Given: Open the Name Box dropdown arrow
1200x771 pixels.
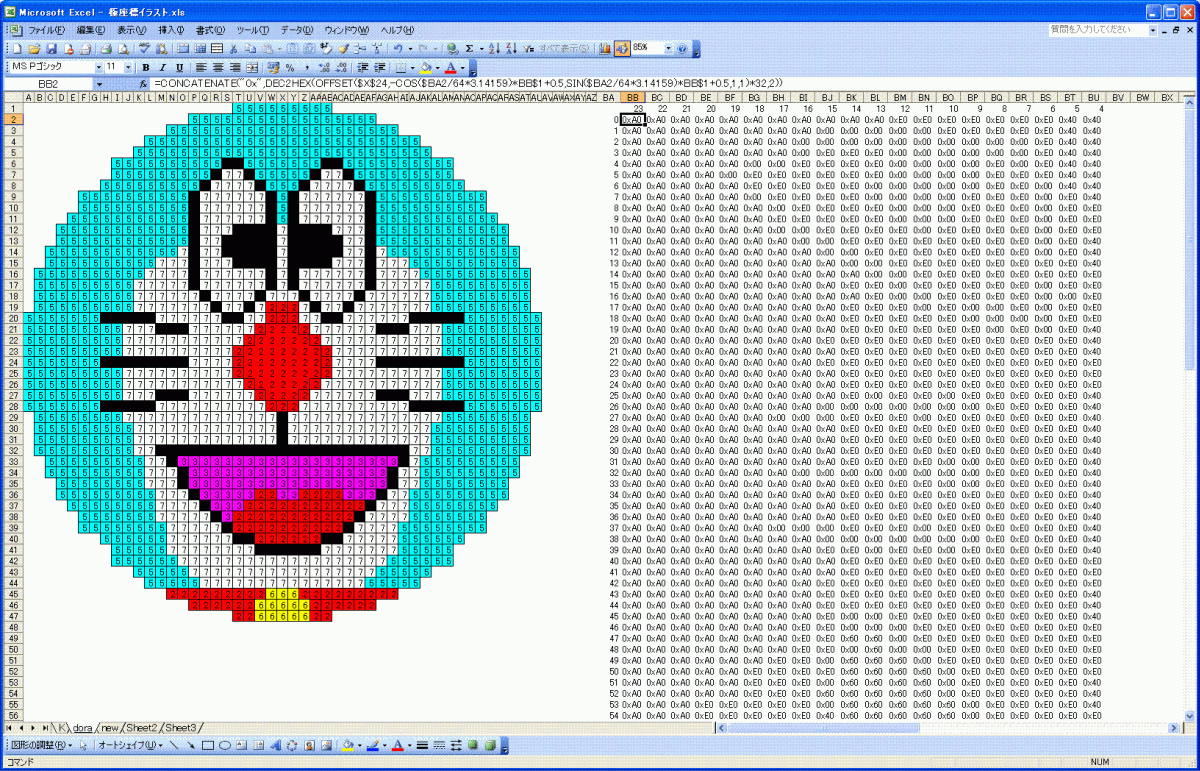Looking at the screenshot, I should tap(99, 83).
